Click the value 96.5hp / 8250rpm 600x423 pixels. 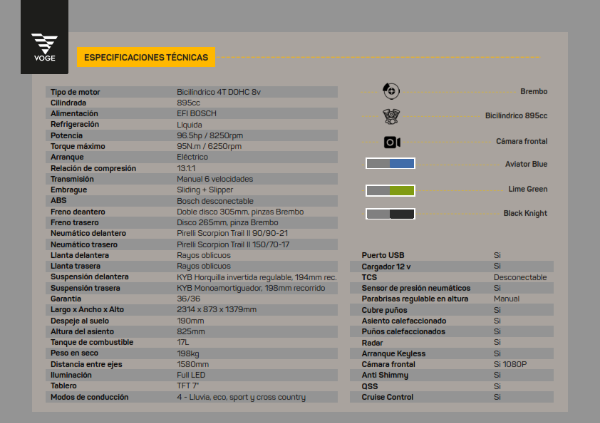click(x=210, y=136)
